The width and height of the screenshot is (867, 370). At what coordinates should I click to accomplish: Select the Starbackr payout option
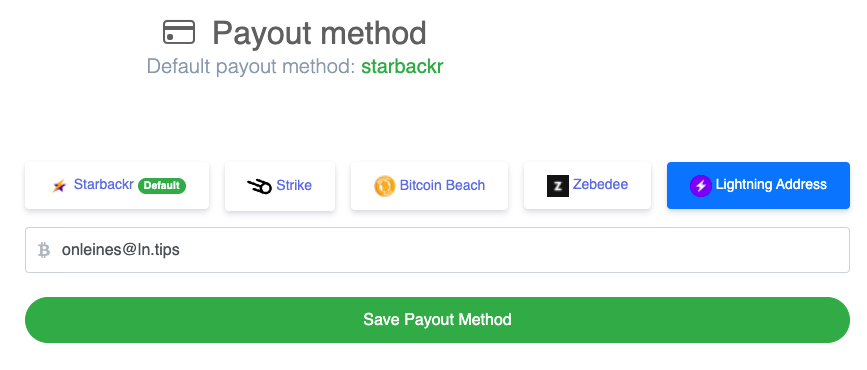pyautogui.click(x=117, y=185)
